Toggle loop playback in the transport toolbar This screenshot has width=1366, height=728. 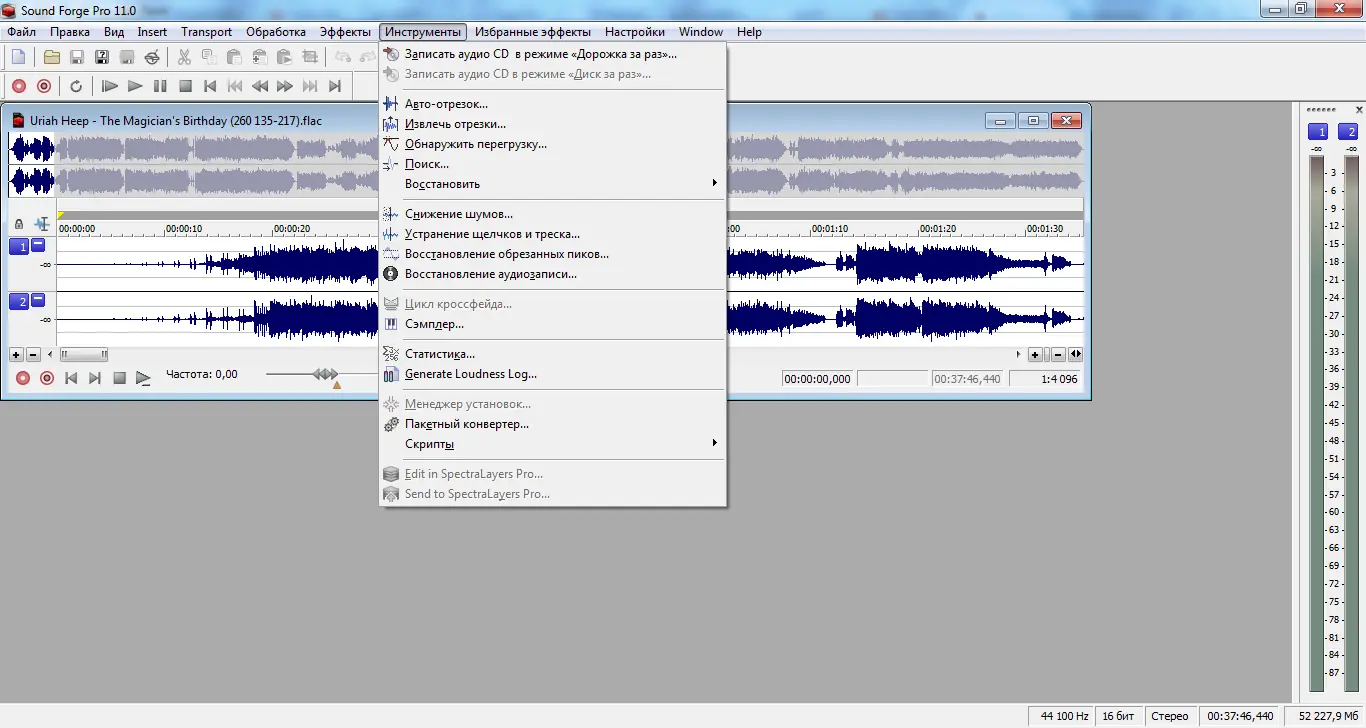tap(76, 86)
